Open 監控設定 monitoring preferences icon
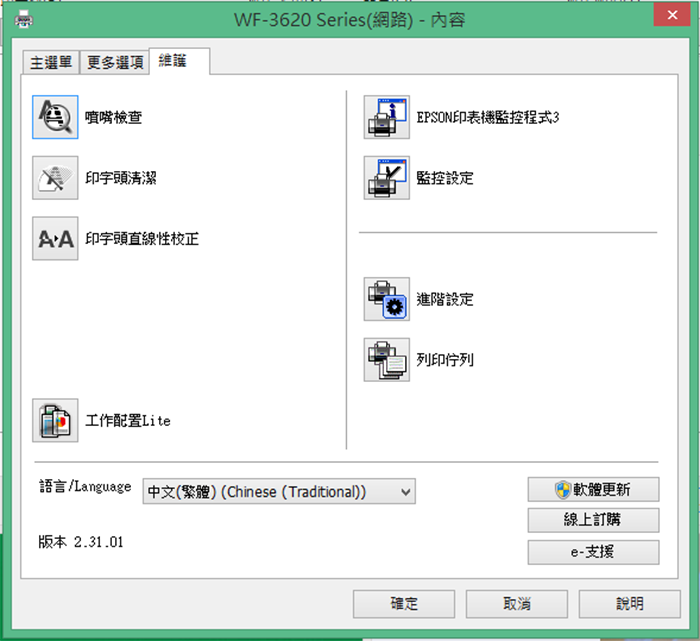The image size is (700, 641). click(387, 178)
